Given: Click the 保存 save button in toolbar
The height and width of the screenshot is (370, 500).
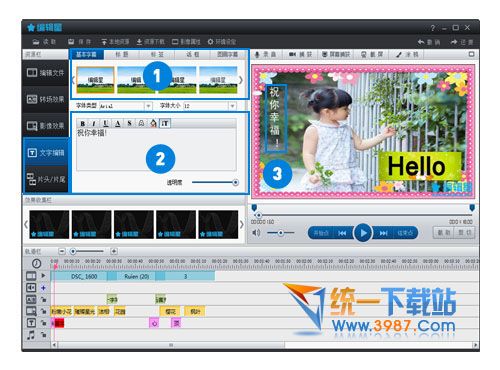Looking at the screenshot, I should coord(80,42).
